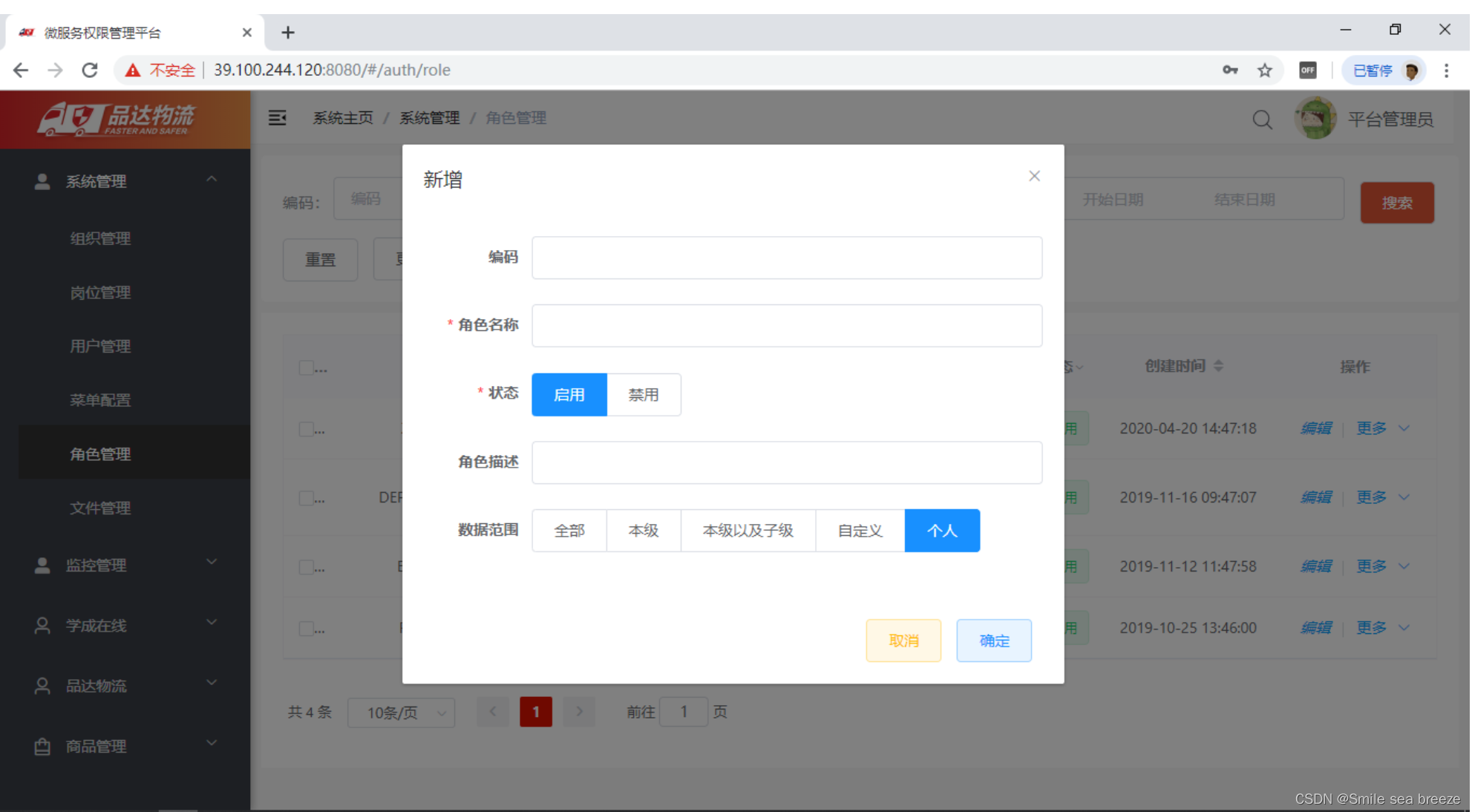Open 文件管理 in the sidebar
Image resolution: width=1472 pixels, height=812 pixels.
100,508
